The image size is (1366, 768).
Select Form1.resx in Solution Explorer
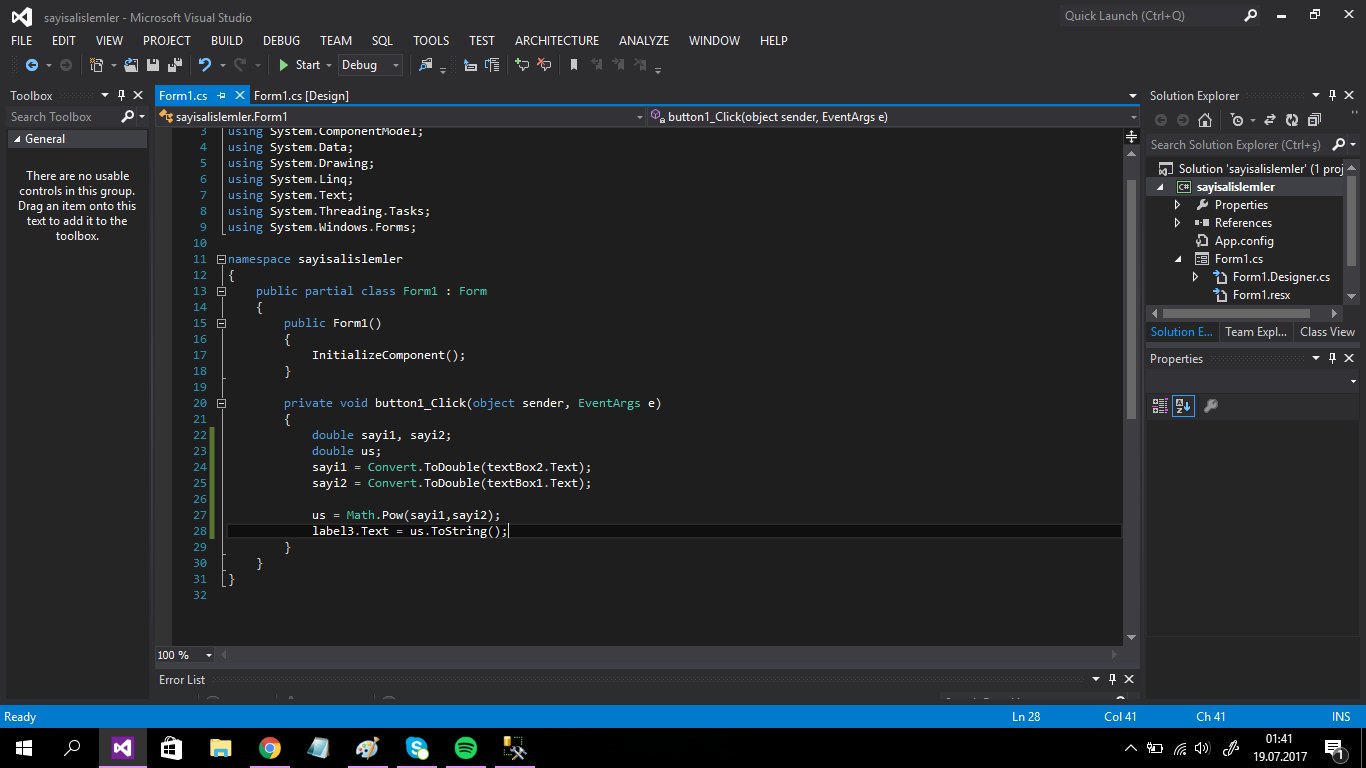tap(1261, 295)
